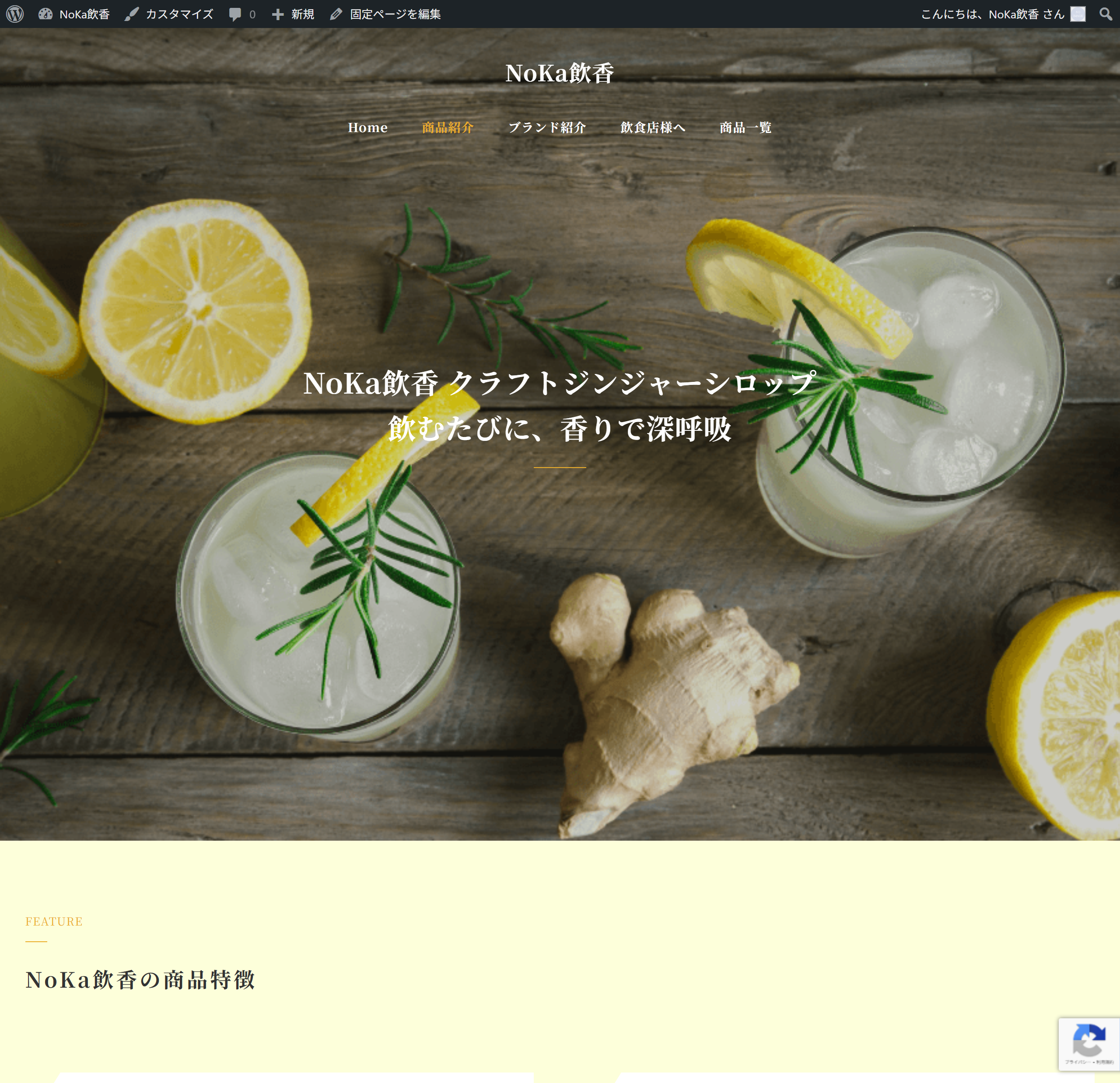This screenshot has width=1120, height=1083.
Task: Click the pencil edit page icon
Action: 336,14
